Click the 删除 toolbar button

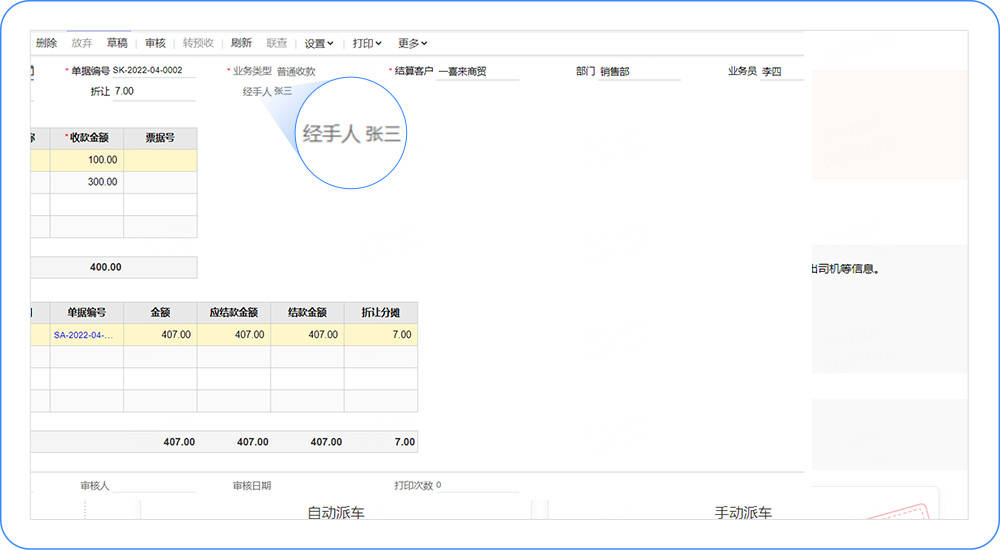47,43
